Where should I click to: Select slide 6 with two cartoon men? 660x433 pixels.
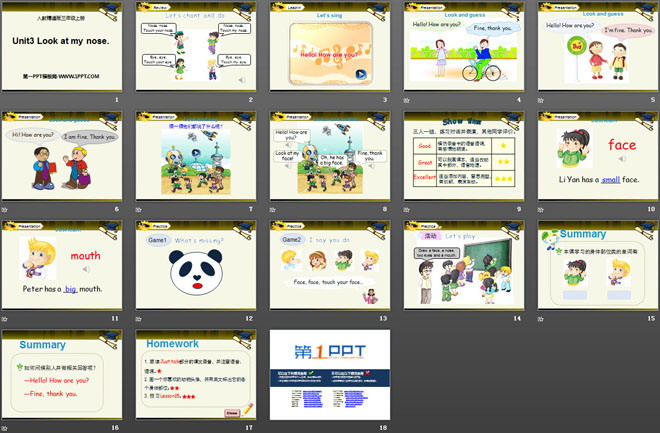click(62, 155)
